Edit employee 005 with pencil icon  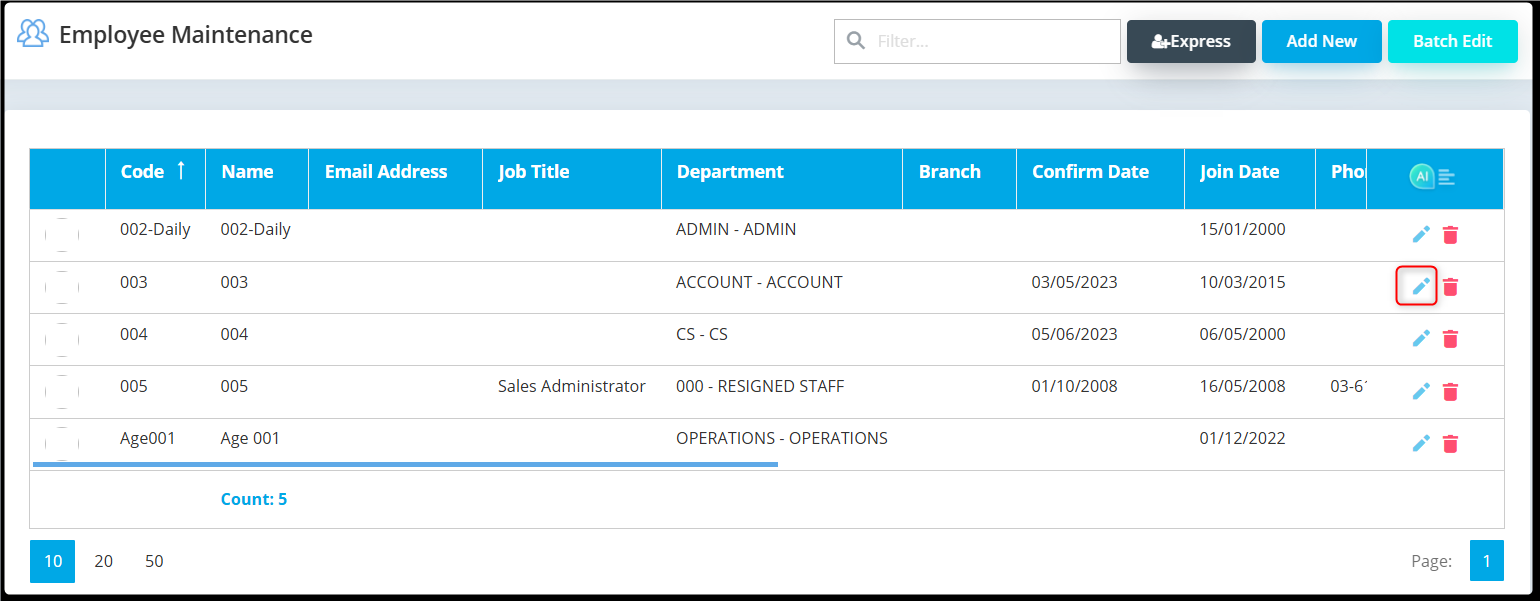pyautogui.click(x=1421, y=391)
